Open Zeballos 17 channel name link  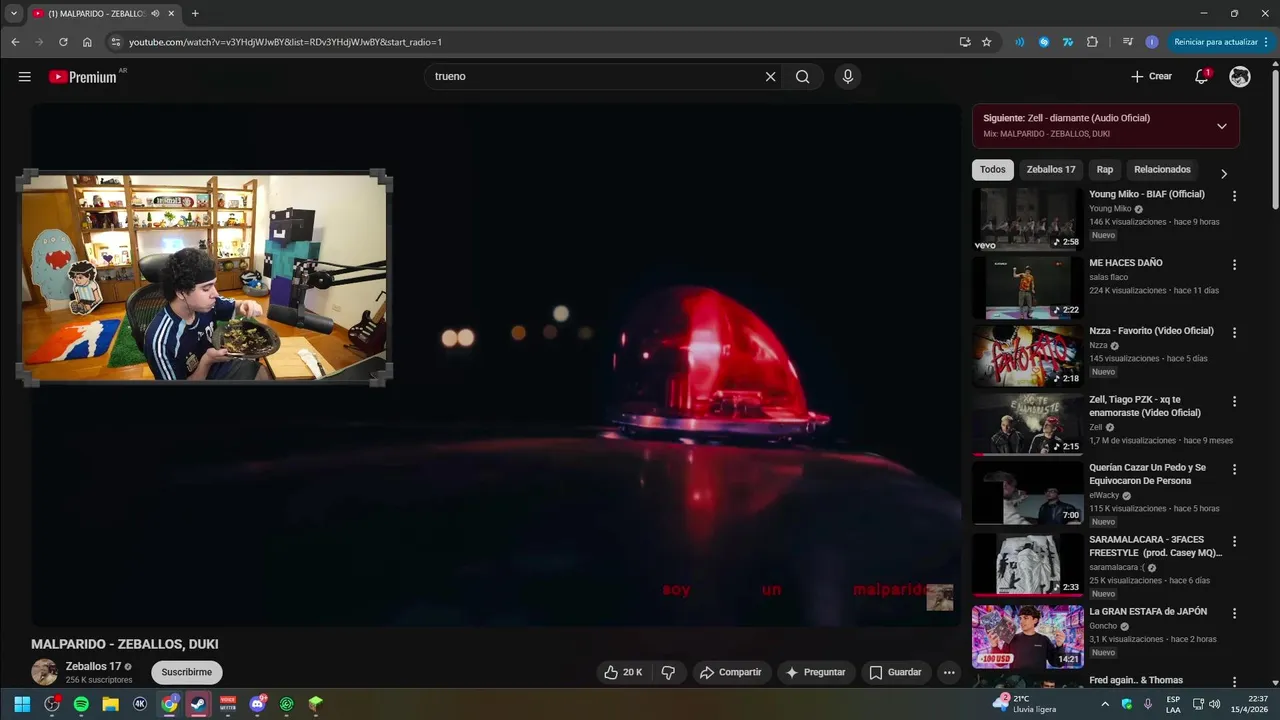93,666
